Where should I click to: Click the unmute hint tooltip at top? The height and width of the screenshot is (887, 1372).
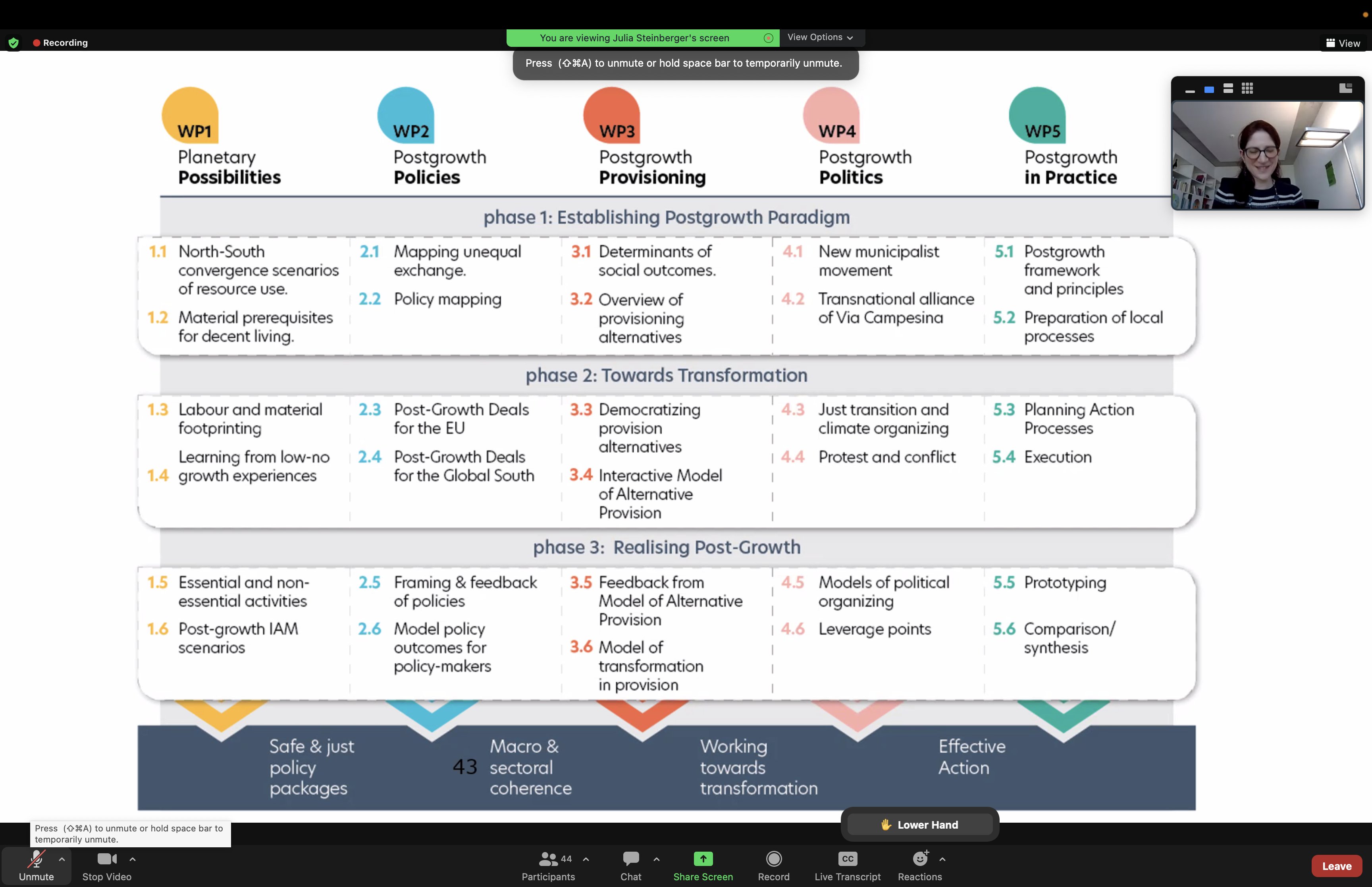click(x=685, y=64)
